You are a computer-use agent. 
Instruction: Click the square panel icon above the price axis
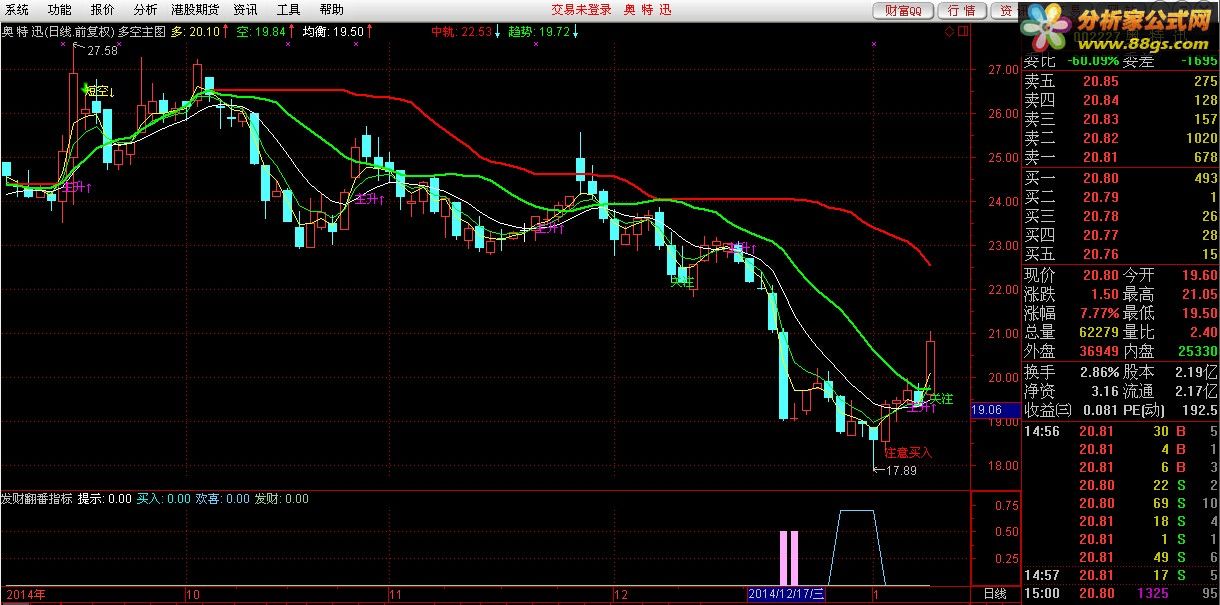961,33
